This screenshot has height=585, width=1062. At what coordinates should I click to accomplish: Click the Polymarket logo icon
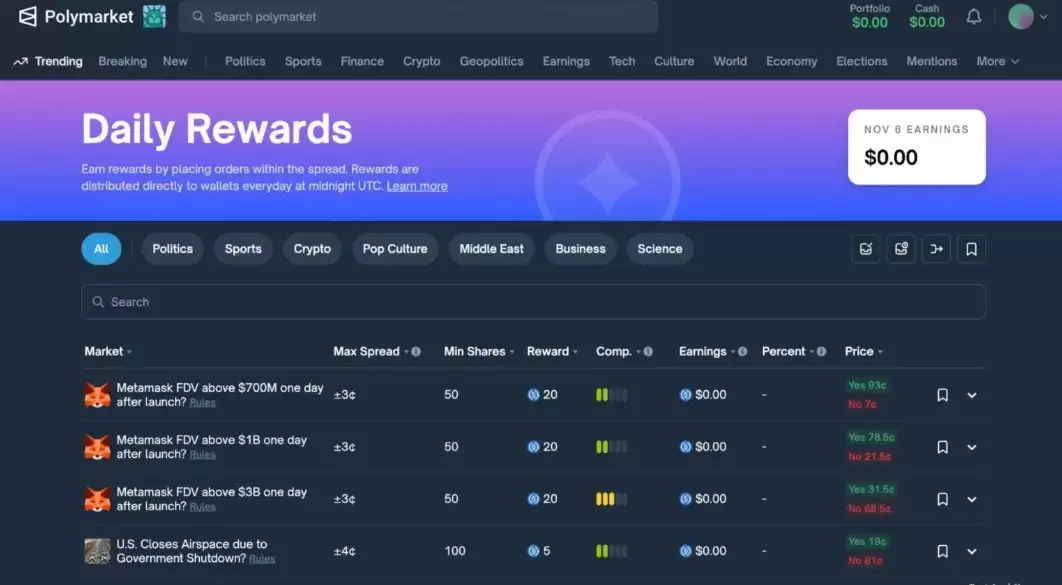[x=28, y=17]
